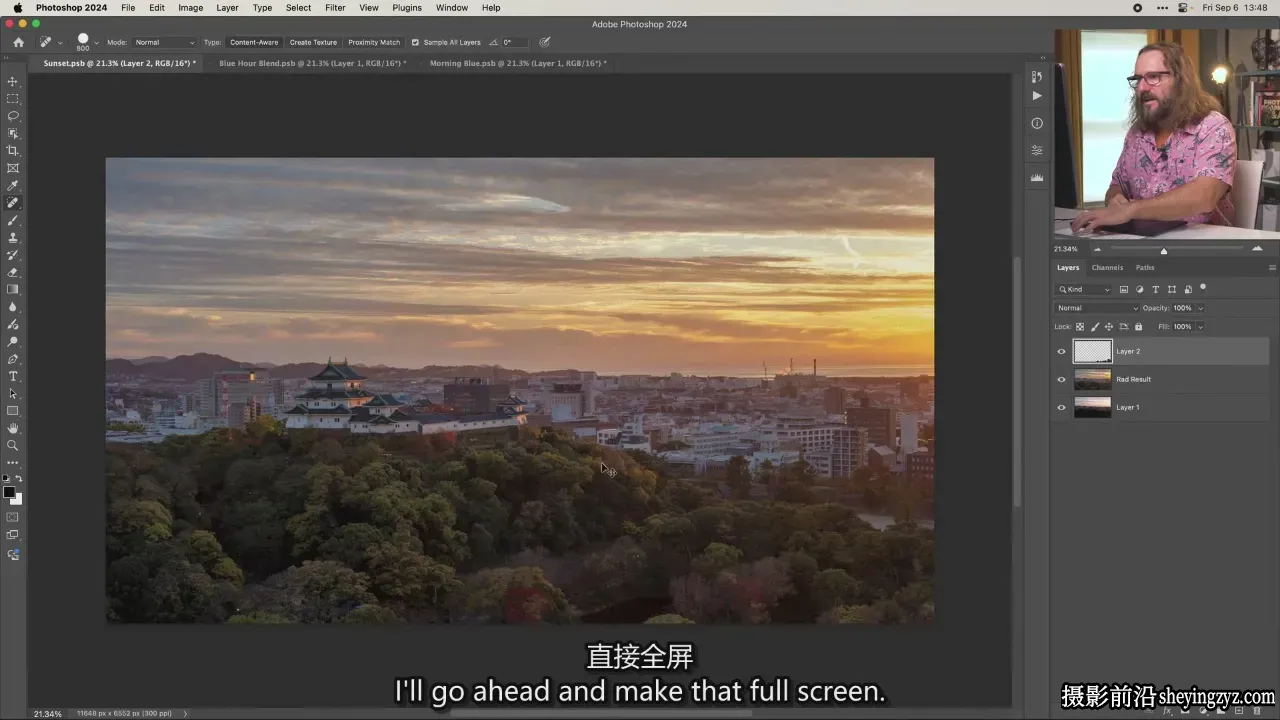
Task: Toggle lock image pixels brush icon
Action: pos(1094,326)
